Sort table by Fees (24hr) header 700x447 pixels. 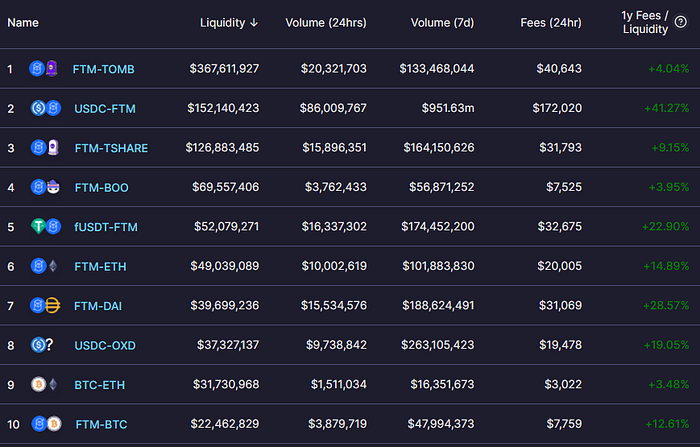click(551, 23)
